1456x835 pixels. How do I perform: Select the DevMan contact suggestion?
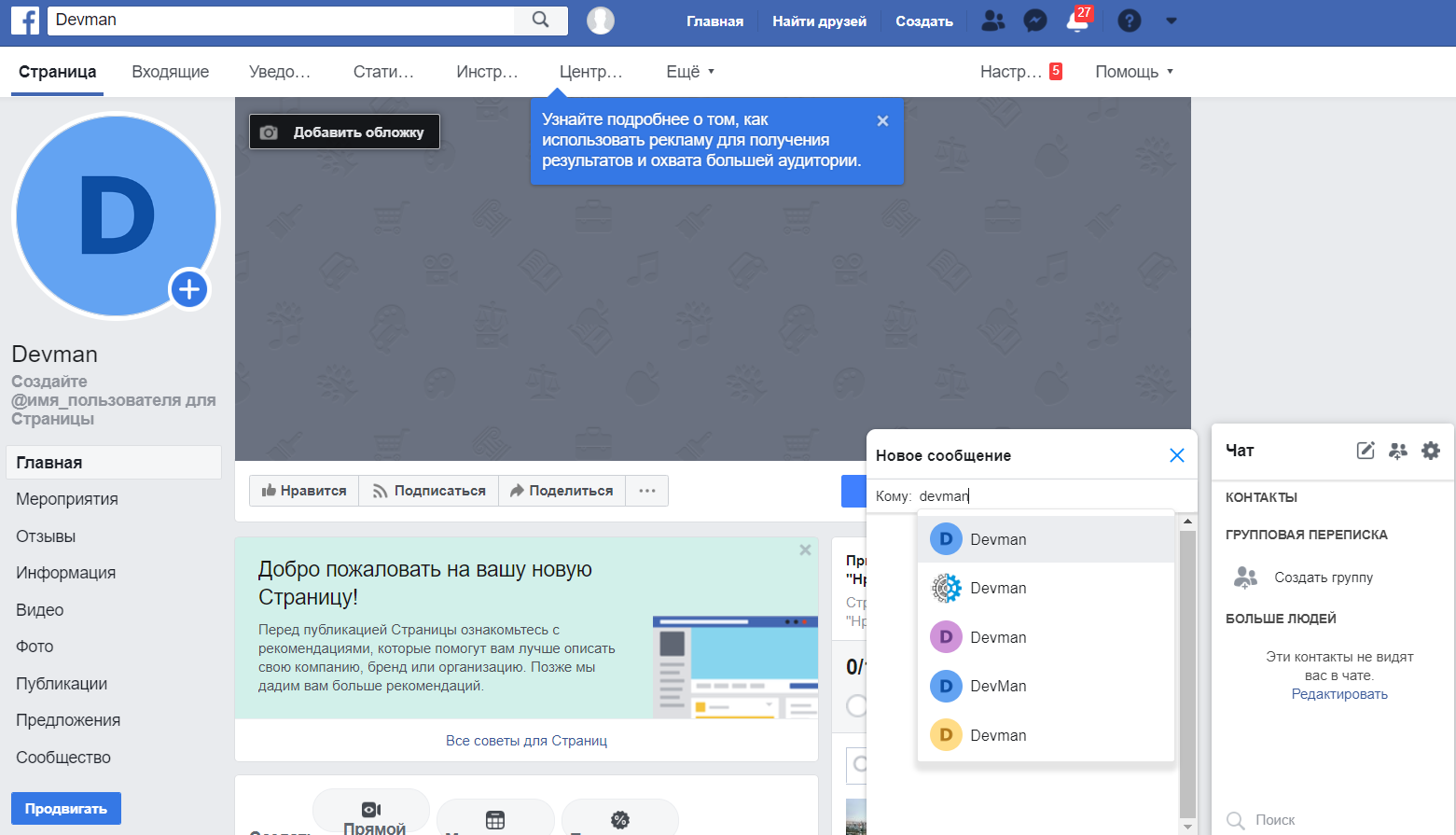click(x=1046, y=686)
